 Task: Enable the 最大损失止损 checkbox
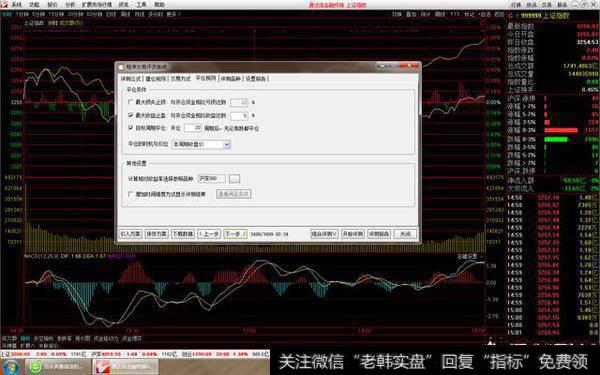tap(130, 102)
